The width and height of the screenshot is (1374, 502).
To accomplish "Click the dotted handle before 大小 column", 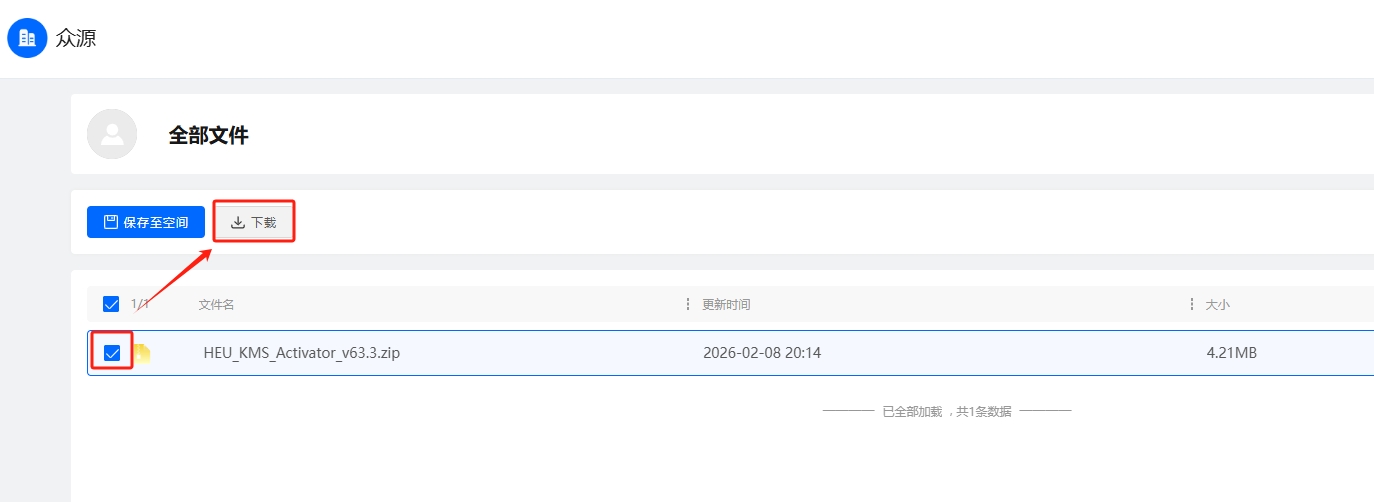I will click(x=1191, y=304).
